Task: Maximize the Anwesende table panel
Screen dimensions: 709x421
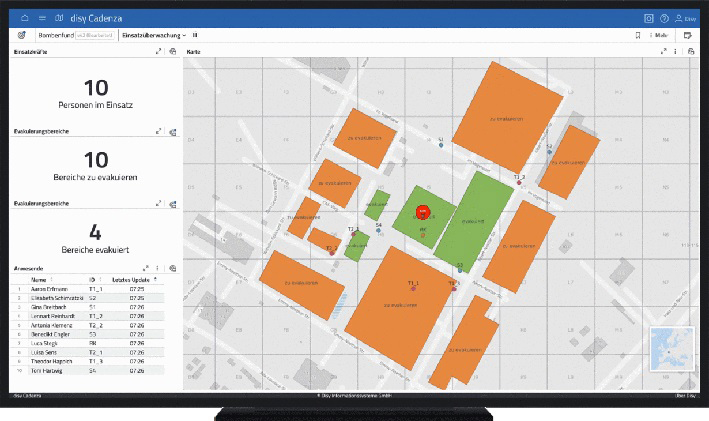Action: (x=146, y=268)
